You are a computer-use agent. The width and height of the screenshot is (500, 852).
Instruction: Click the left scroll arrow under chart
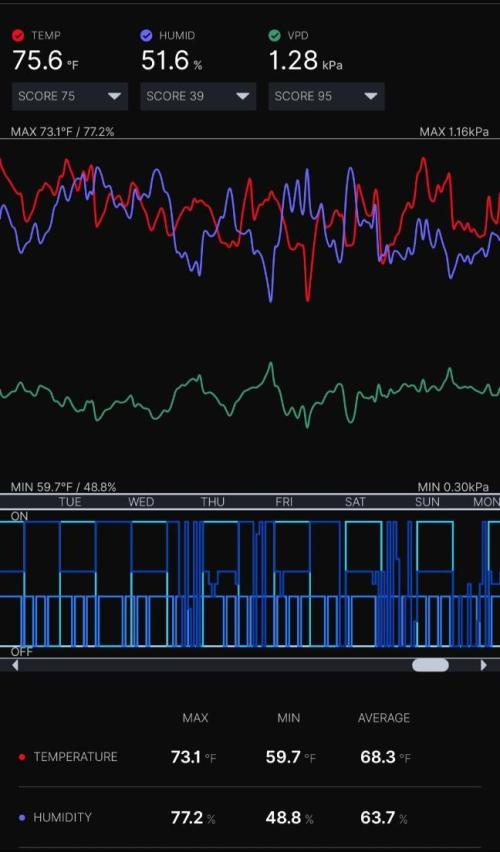click(15, 665)
